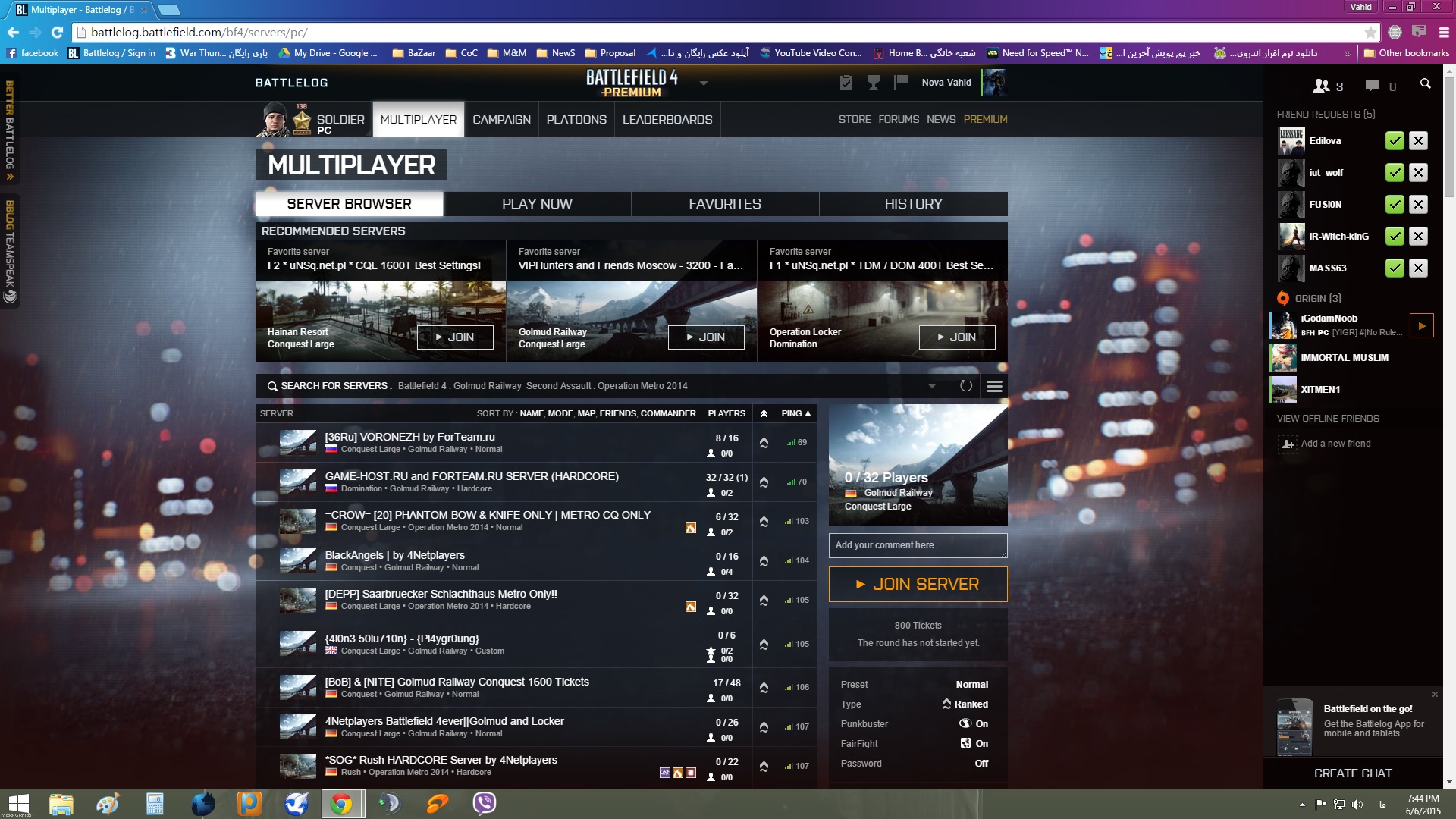The image size is (1456, 819).
Task: Open the trophy awards icon in header
Action: pyautogui.click(x=874, y=83)
